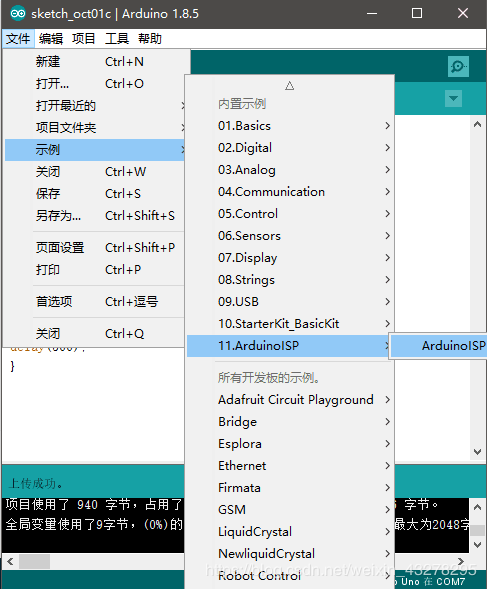
Task: Open the 编辑 menu
Action: point(51,39)
